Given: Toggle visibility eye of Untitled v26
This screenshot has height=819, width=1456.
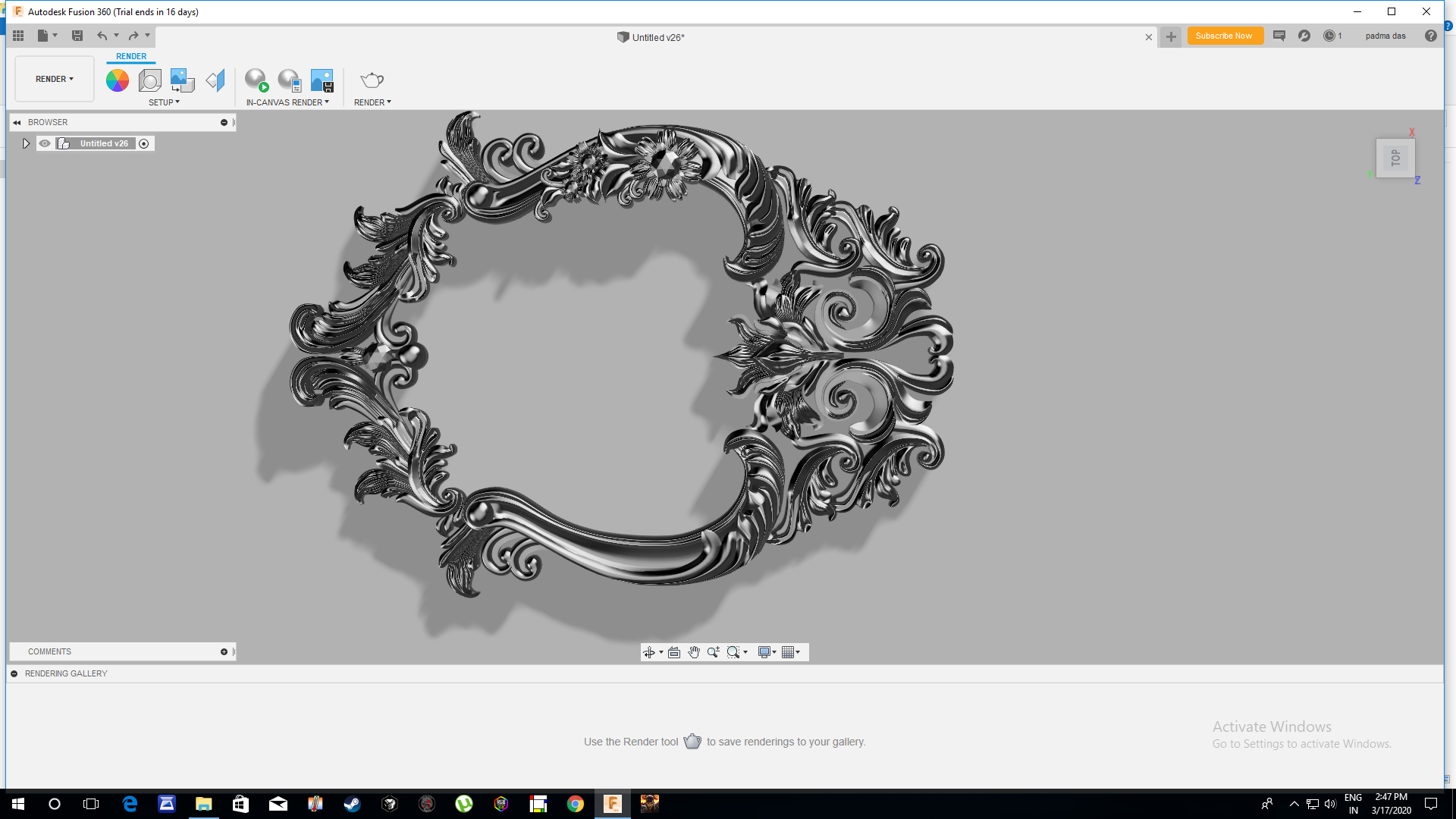Looking at the screenshot, I should (45, 143).
